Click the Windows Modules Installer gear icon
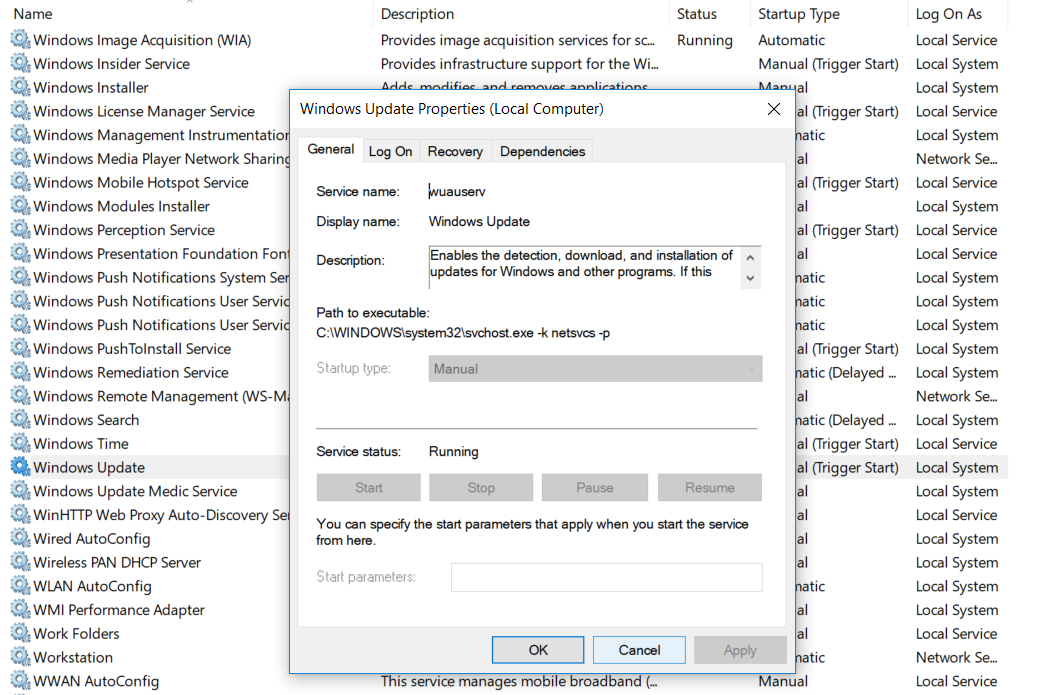 click(21, 206)
